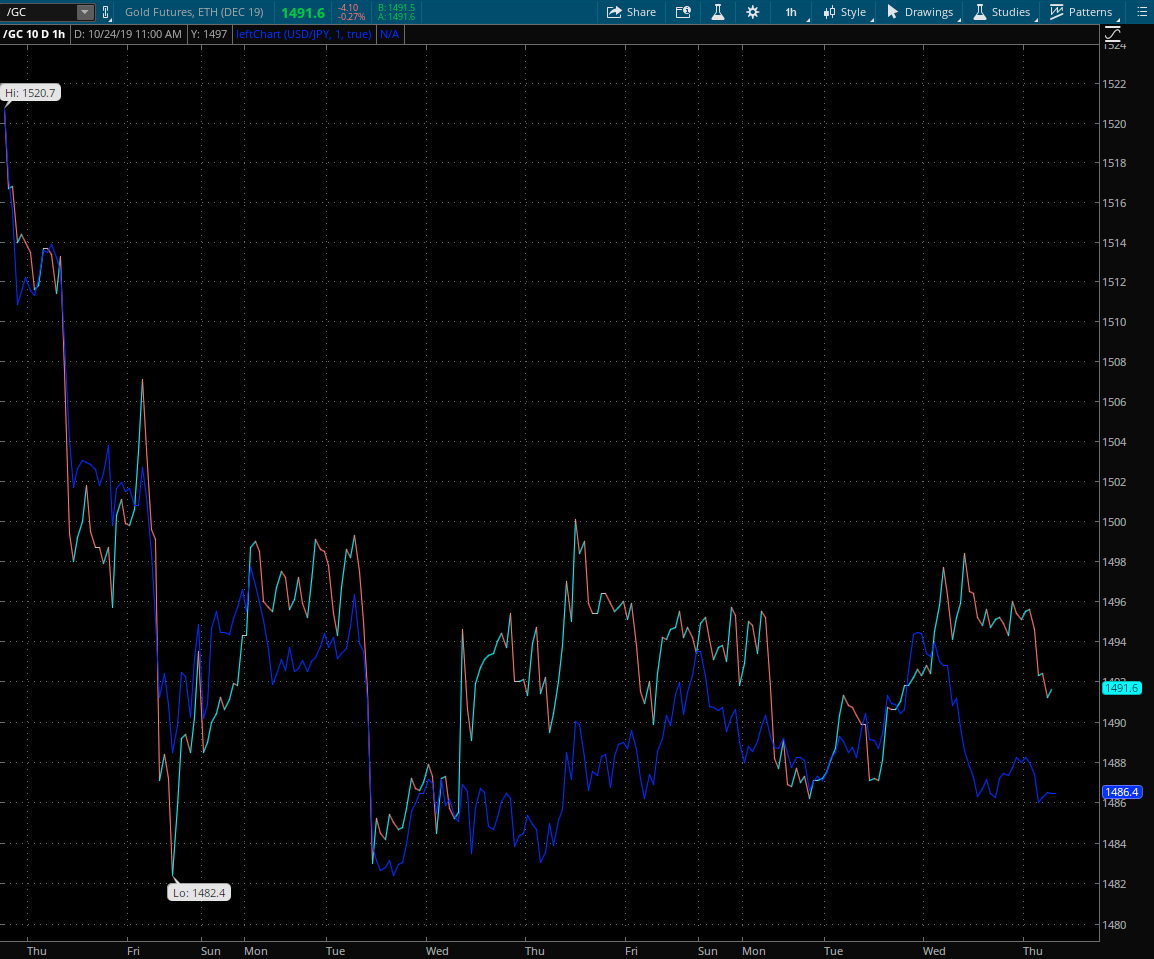Click the candlestick Style icon
This screenshot has height=959, width=1154.
[829, 12]
